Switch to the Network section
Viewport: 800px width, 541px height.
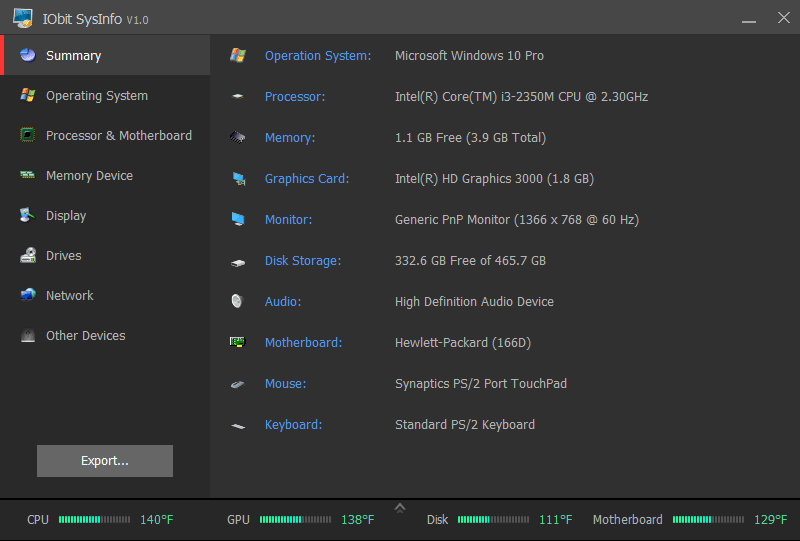click(x=105, y=295)
